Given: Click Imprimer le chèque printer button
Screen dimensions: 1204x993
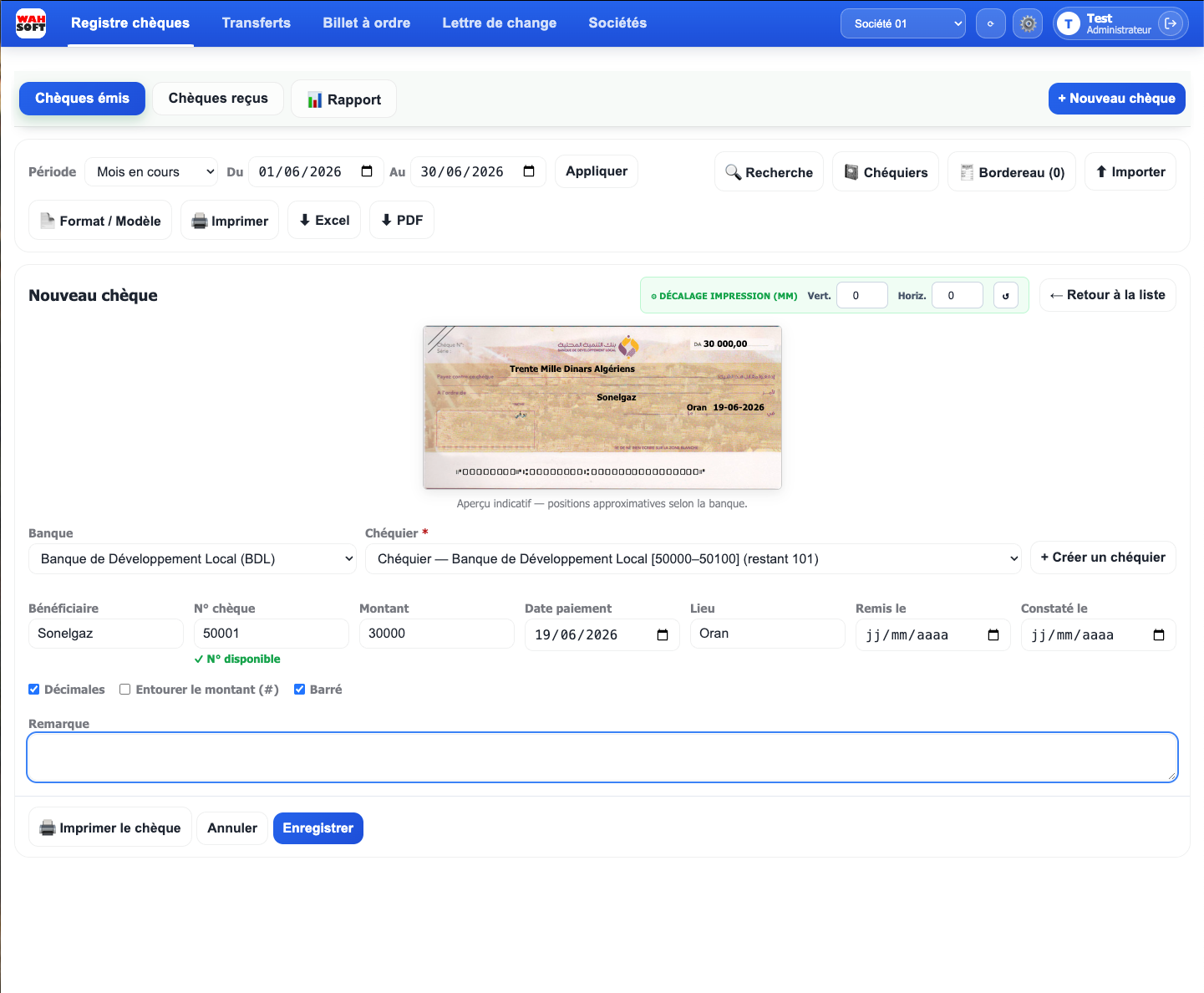Looking at the screenshot, I should (110, 827).
